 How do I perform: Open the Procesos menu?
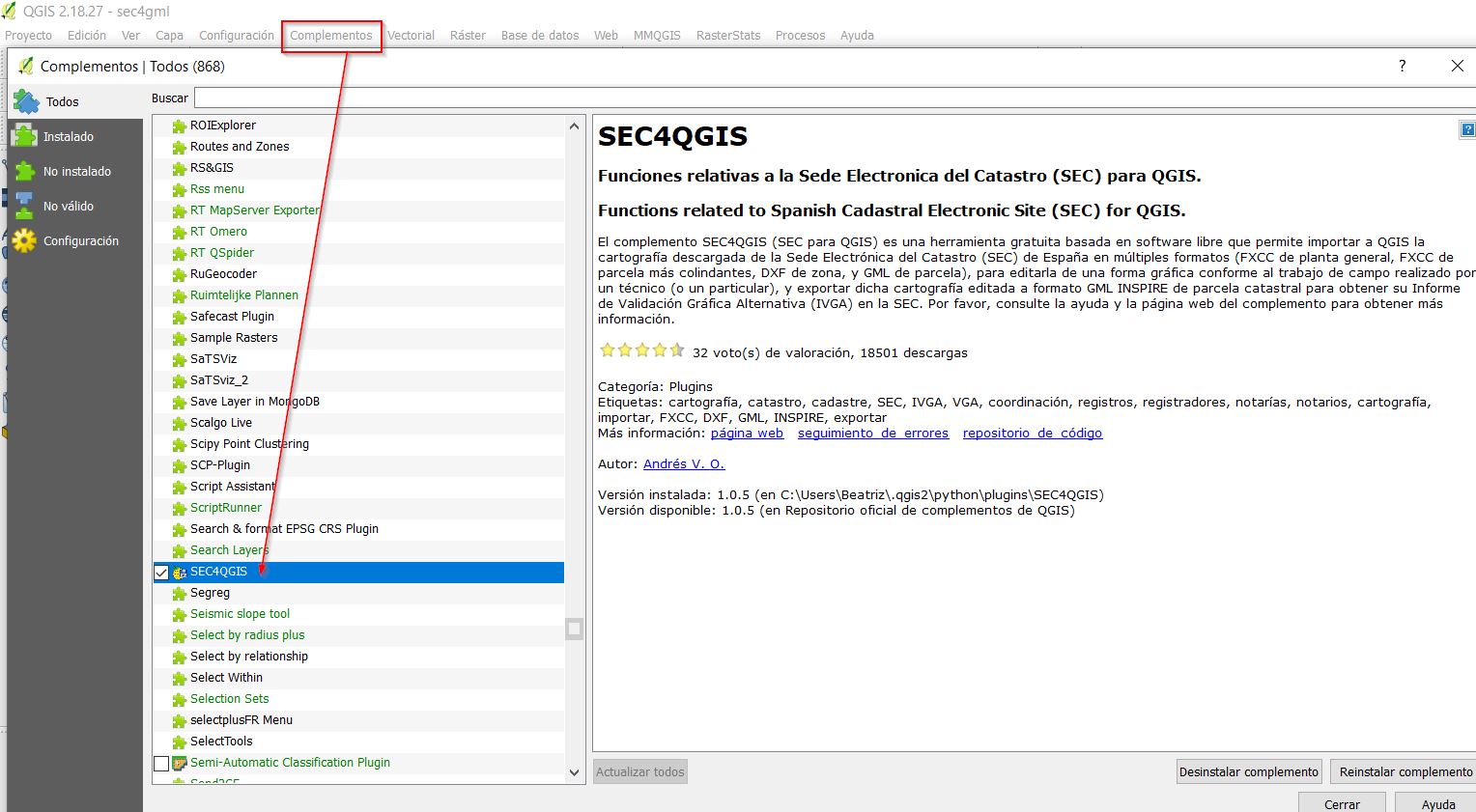point(800,36)
